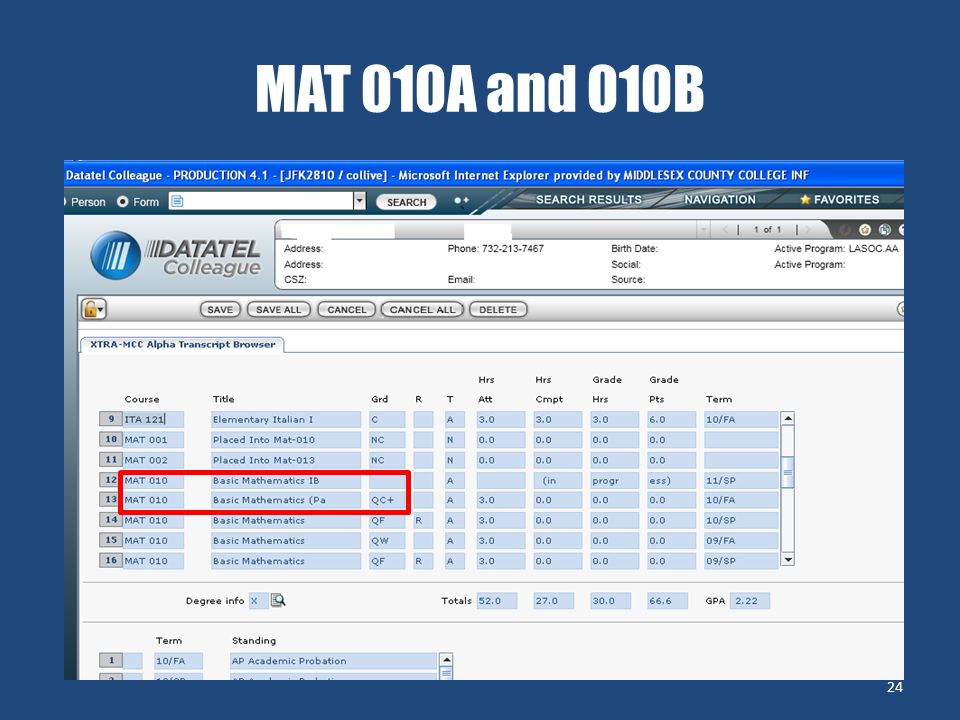The height and width of the screenshot is (720, 960).
Task: Click the ITA 121 course field
Action: point(154,419)
